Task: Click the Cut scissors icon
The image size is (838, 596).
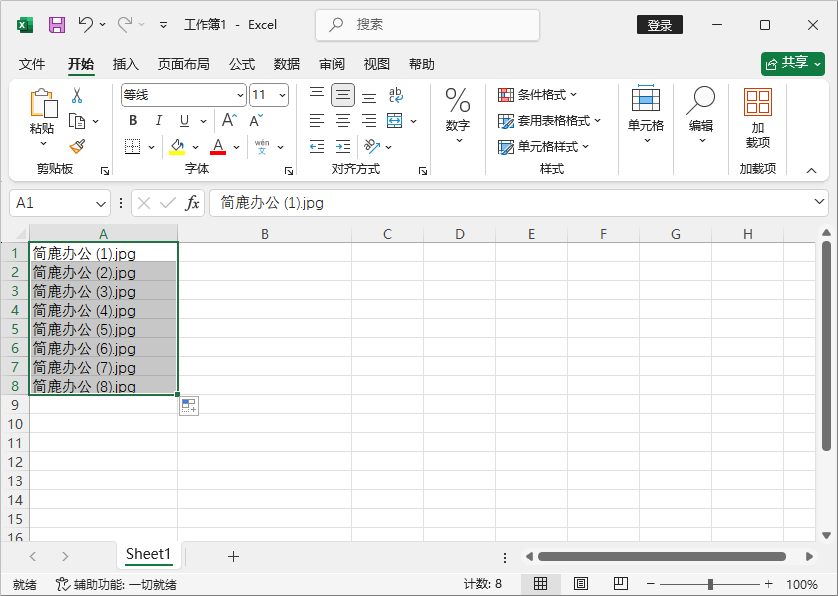Action: tap(76, 96)
